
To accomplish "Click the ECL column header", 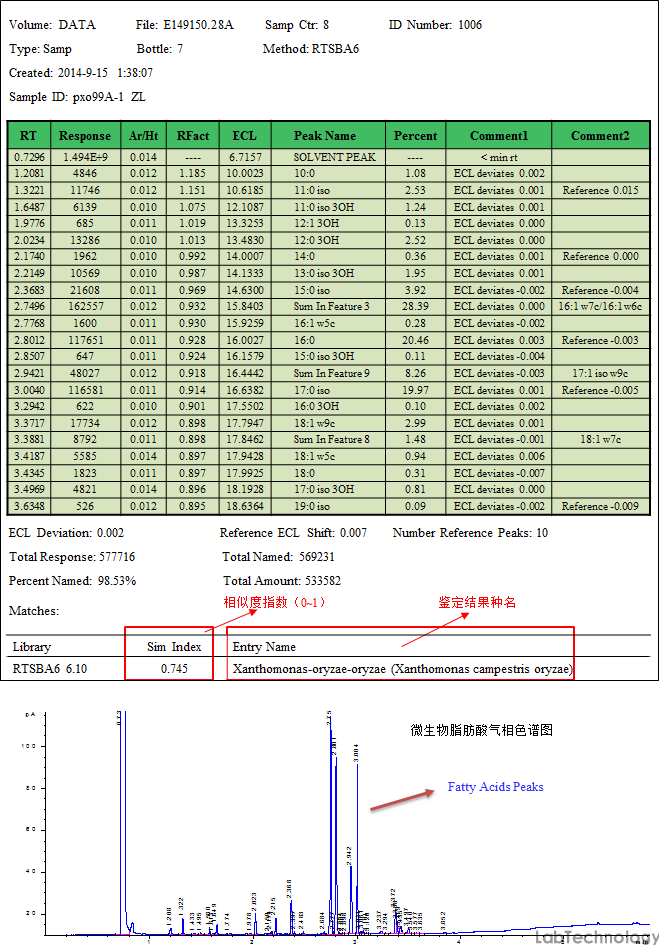I will click(245, 136).
